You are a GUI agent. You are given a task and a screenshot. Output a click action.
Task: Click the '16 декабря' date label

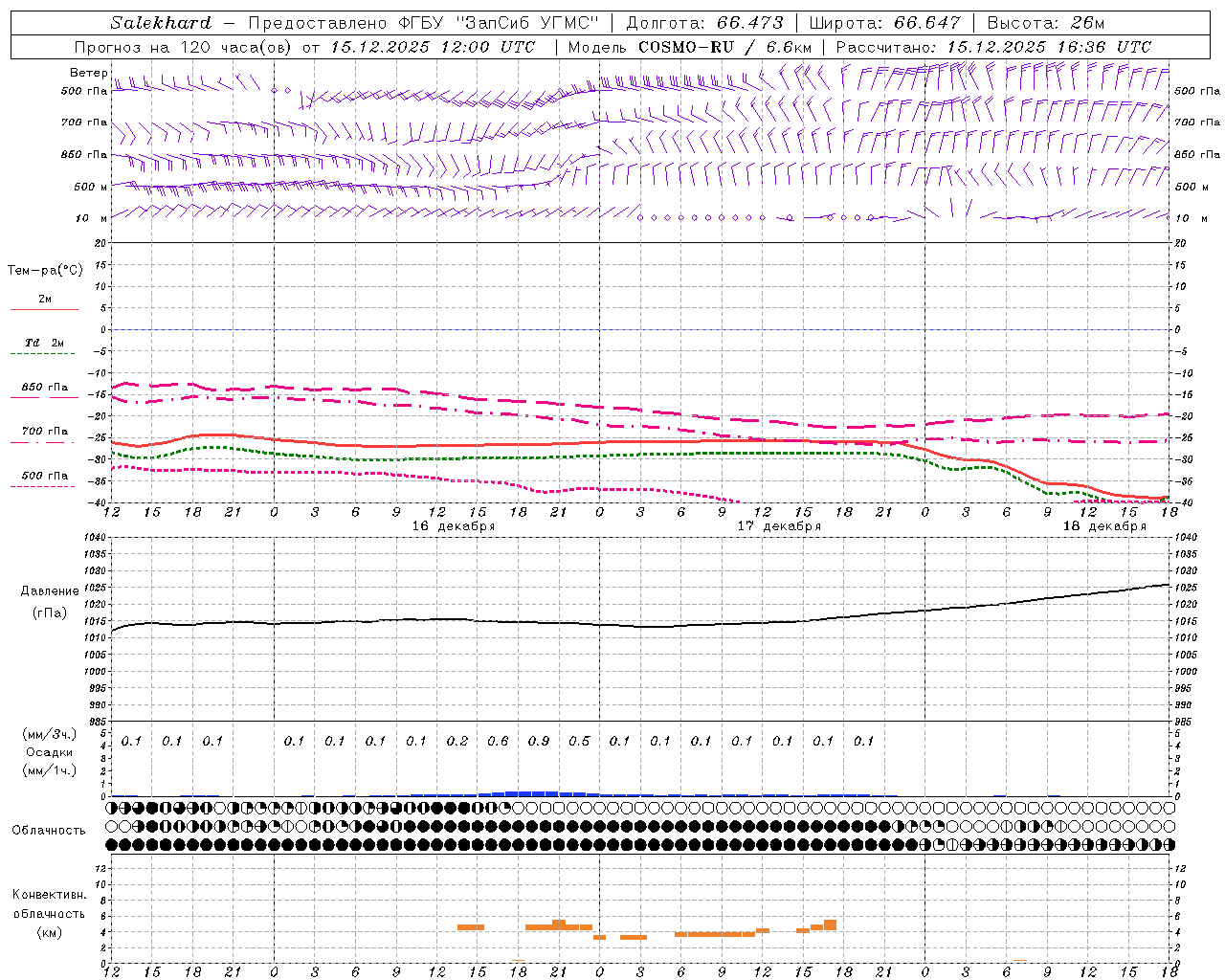click(x=453, y=526)
